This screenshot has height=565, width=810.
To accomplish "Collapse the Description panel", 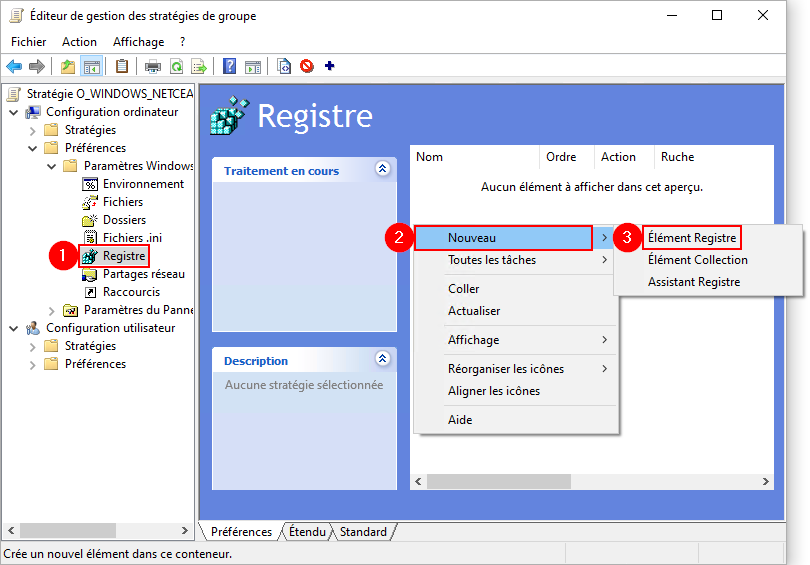I will point(383,358).
